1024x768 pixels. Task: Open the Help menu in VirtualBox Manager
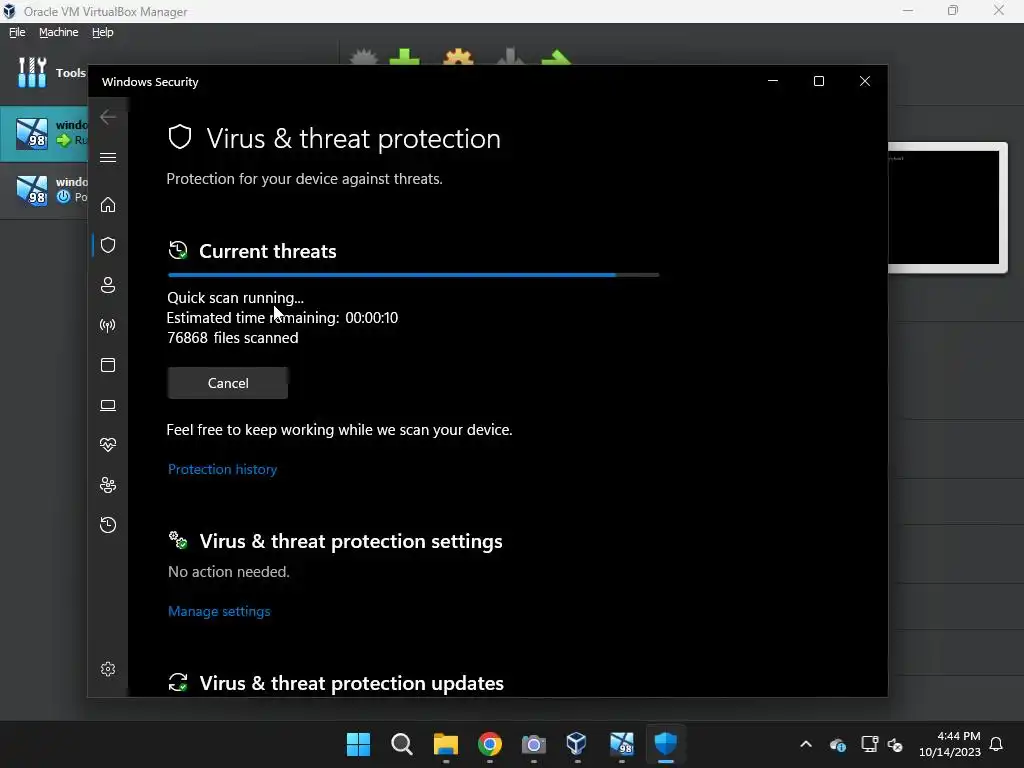[x=103, y=32]
